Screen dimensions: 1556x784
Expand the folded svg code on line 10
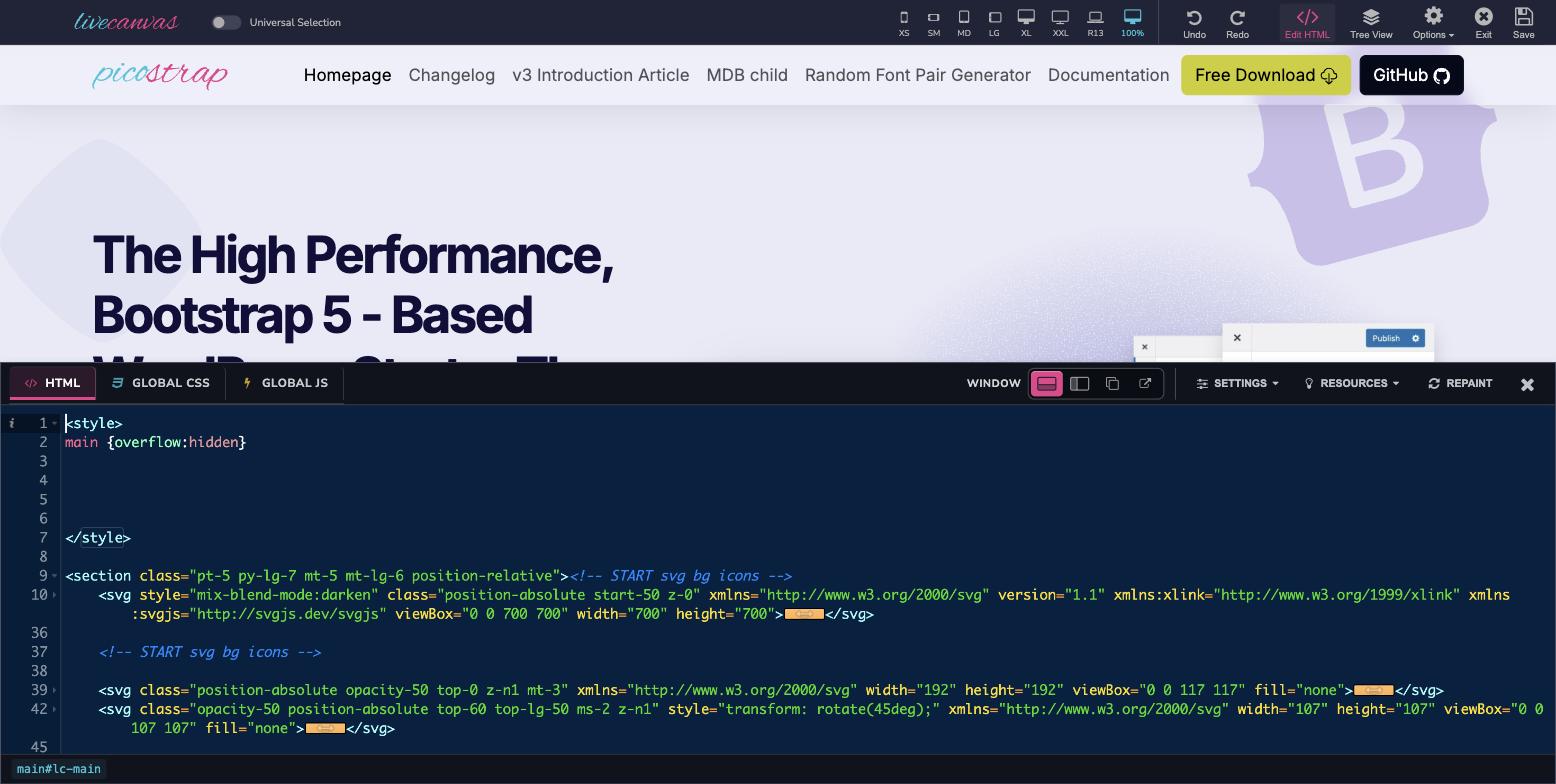point(804,614)
